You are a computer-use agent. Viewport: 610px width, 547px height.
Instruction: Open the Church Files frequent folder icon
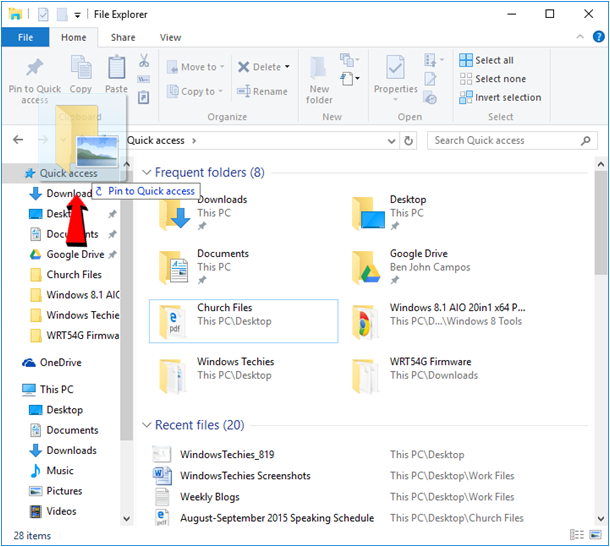tap(171, 321)
